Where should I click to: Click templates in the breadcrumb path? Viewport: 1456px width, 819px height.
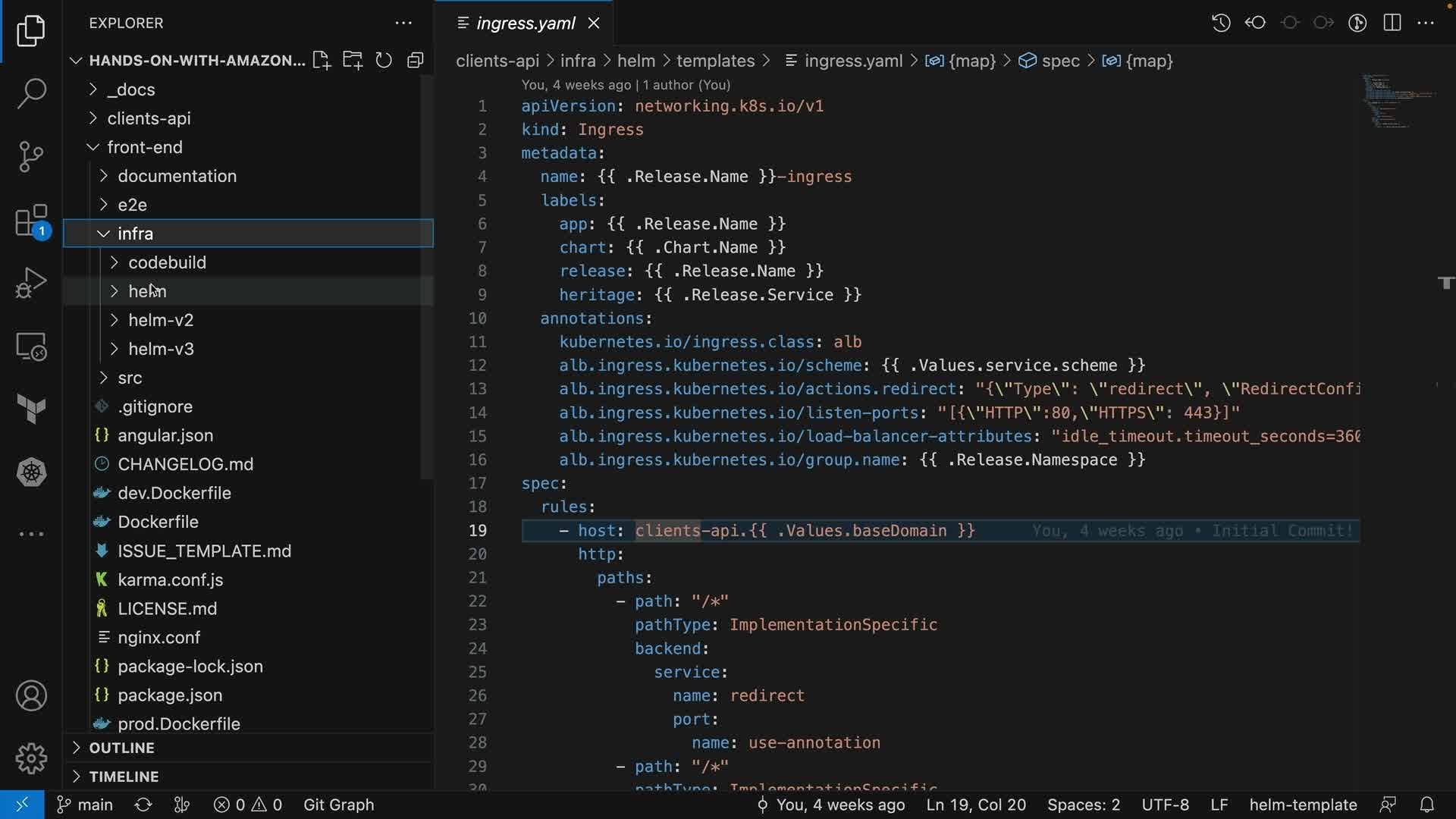715,61
